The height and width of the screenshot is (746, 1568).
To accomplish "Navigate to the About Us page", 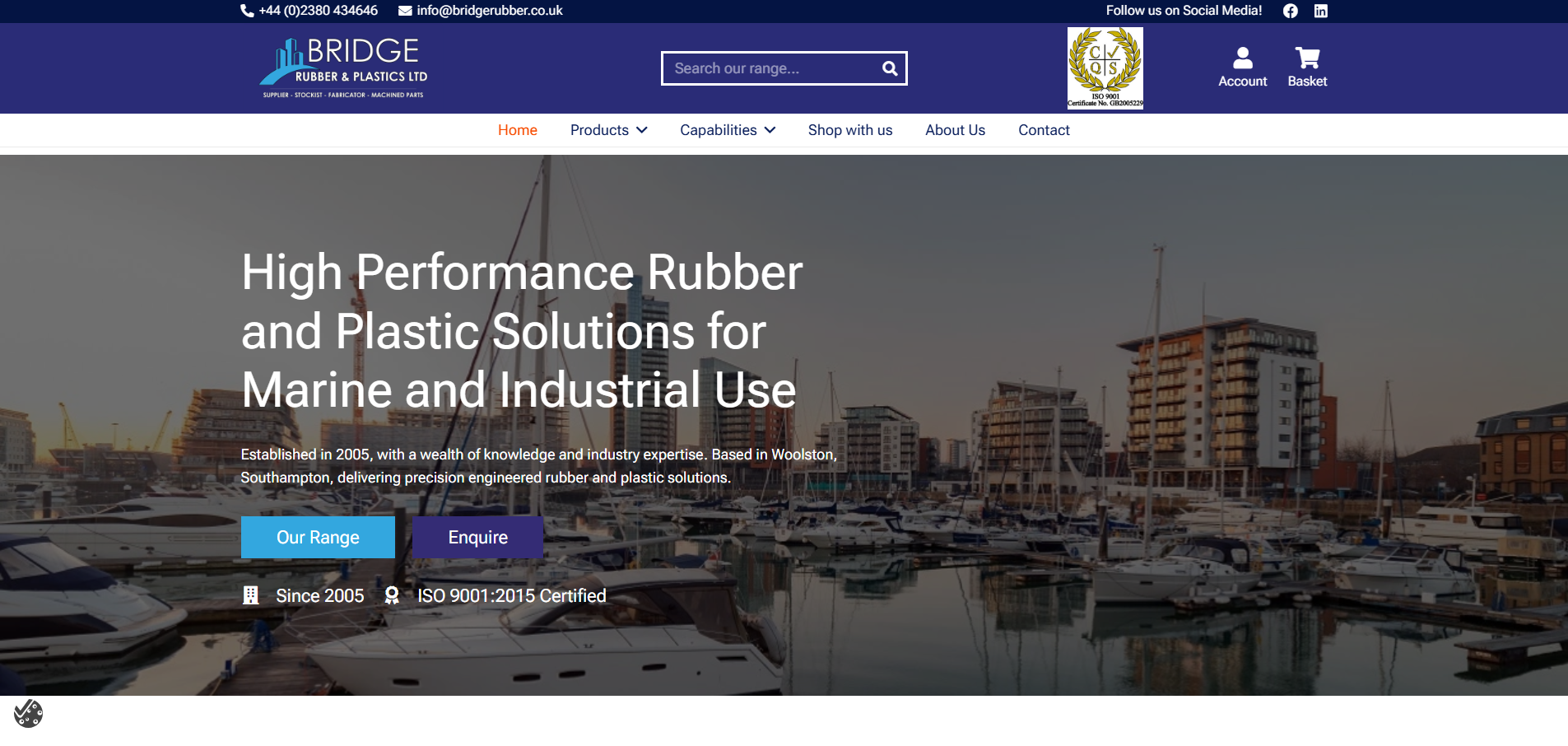I will [955, 130].
